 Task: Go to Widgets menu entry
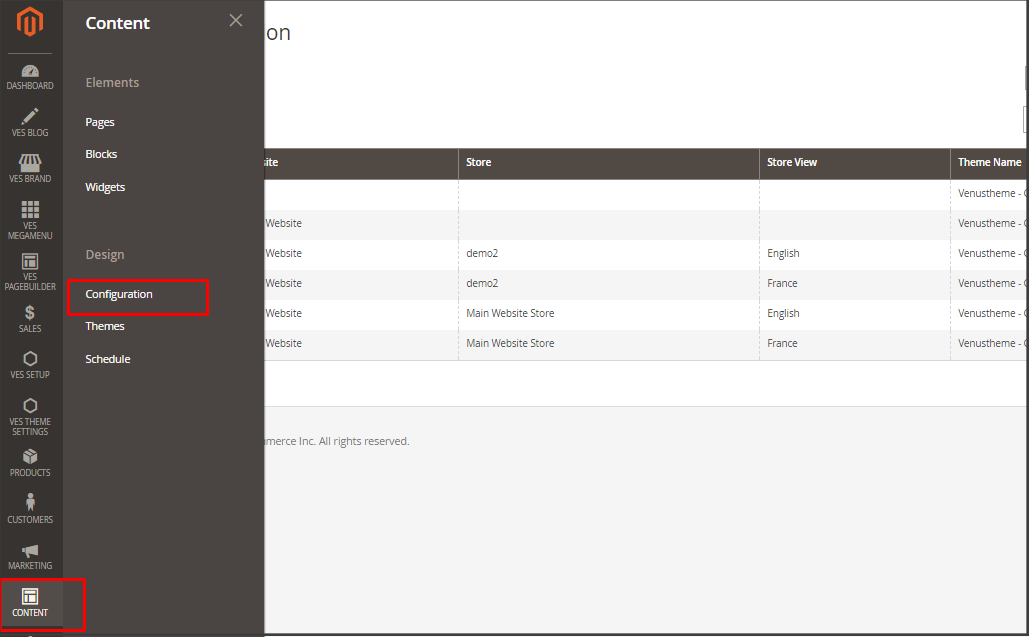(x=105, y=187)
